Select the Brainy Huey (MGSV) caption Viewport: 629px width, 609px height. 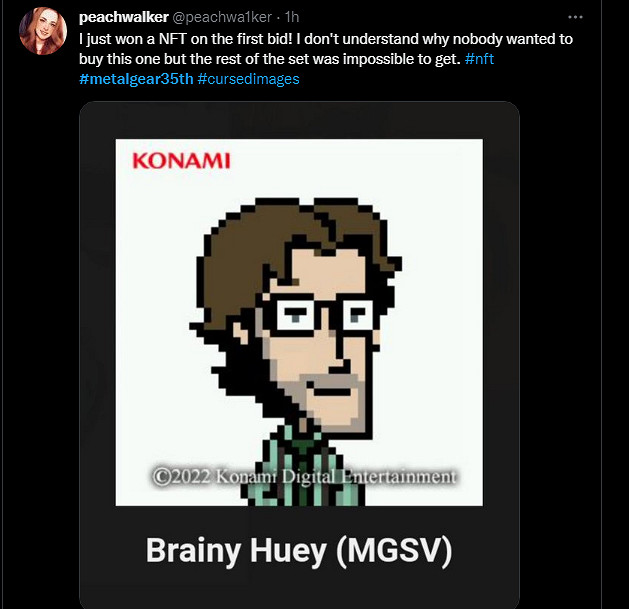pos(299,551)
